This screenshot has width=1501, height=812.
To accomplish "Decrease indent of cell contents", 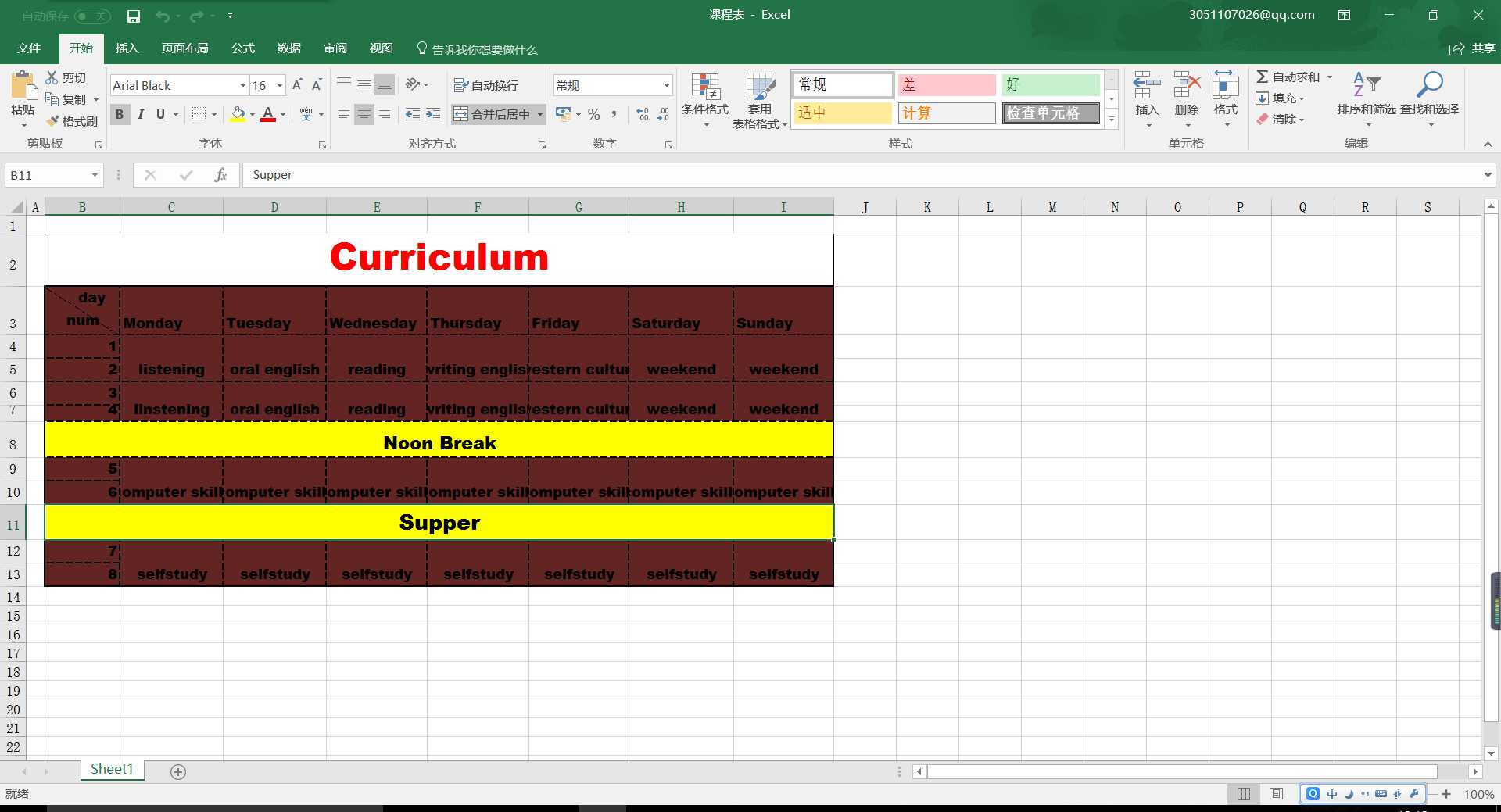I will [x=413, y=114].
